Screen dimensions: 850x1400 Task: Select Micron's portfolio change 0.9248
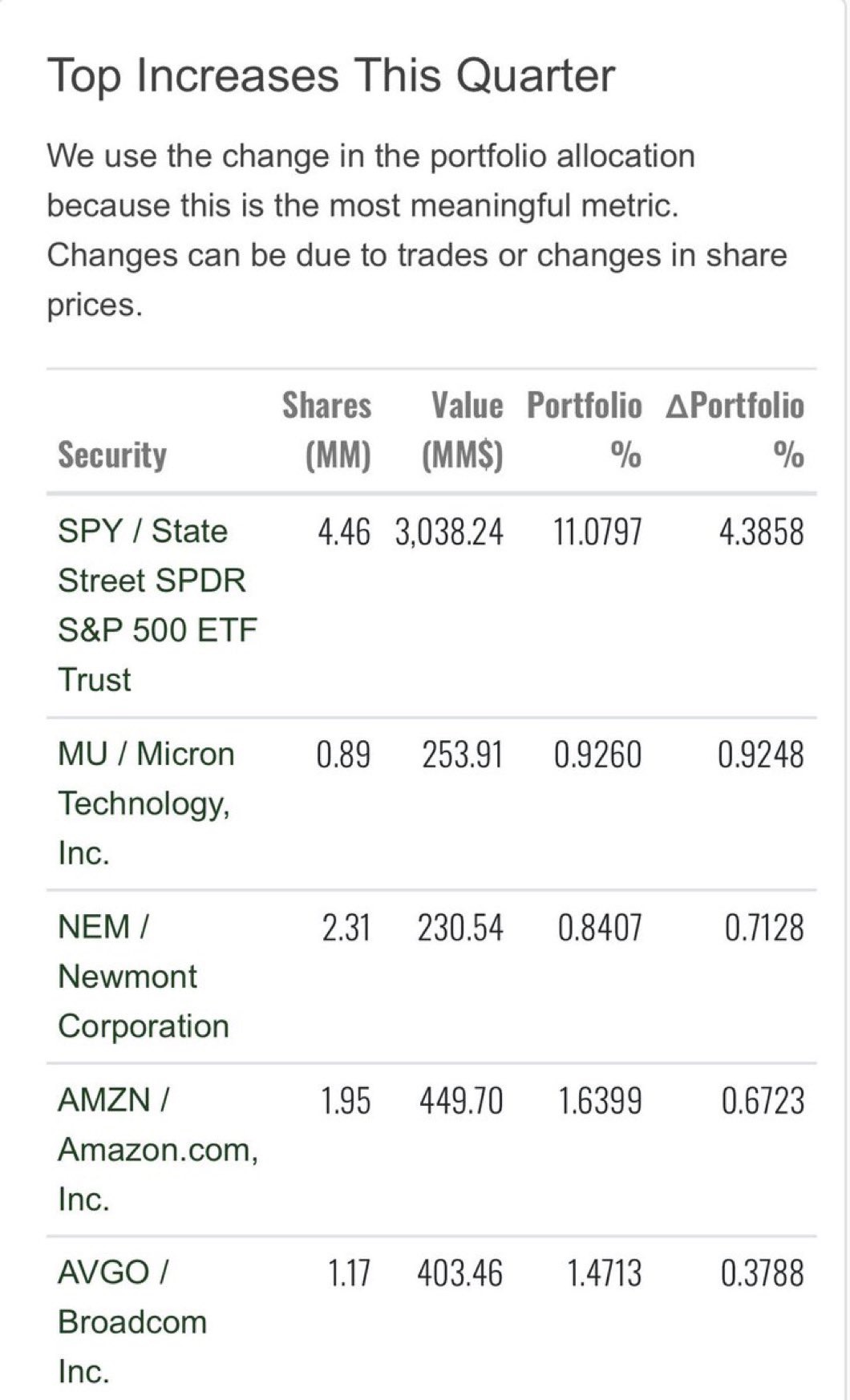pos(761,755)
